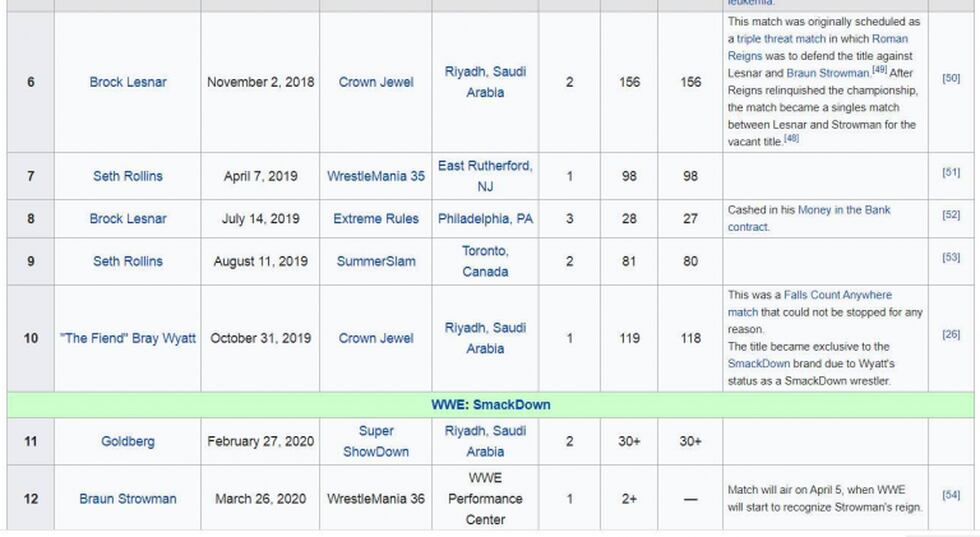The width and height of the screenshot is (980, 537).
Task: Open citation reference 54
Action: (951, 495)
